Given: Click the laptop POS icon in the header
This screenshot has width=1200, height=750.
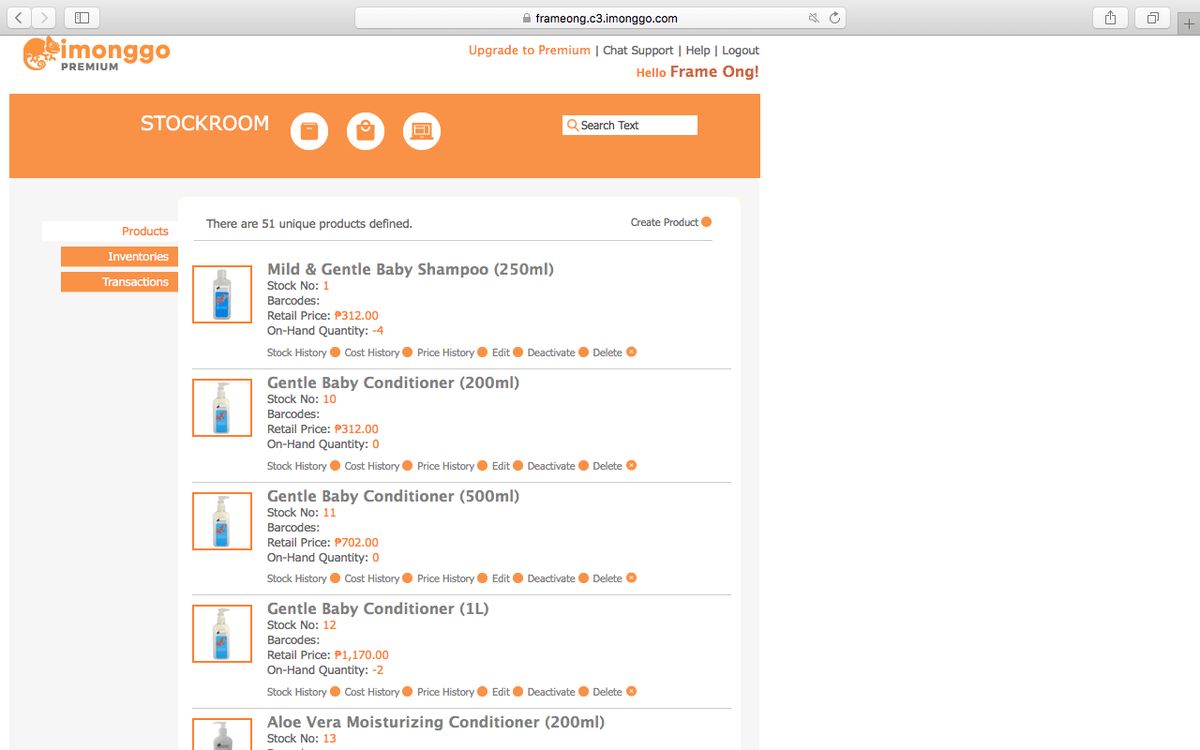Looking at the screenshot, I should click(421, 130).
